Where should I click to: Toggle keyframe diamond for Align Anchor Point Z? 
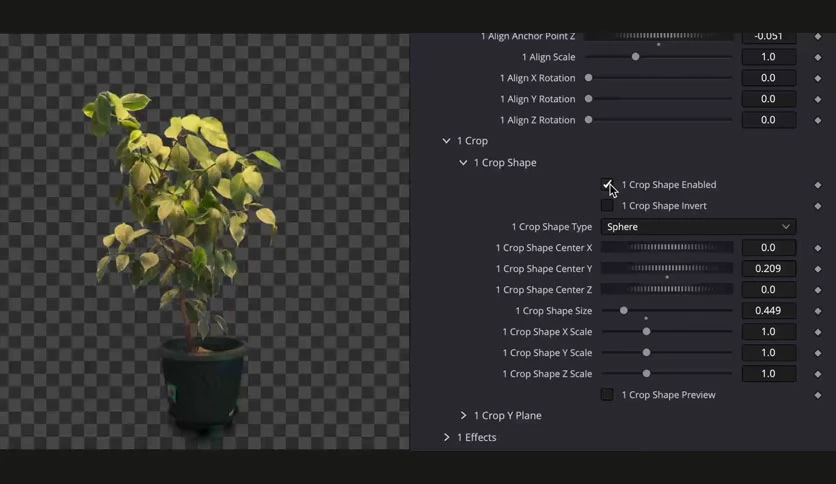[x=817, y=36]
